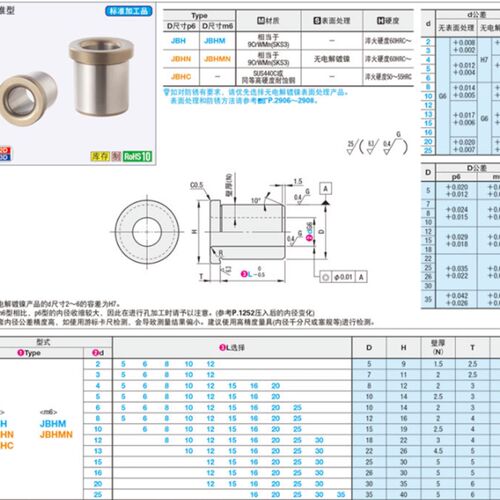The width and height of the screenshot is (500, 500).
Task: Click the d公差 table header
Action: 477,14
